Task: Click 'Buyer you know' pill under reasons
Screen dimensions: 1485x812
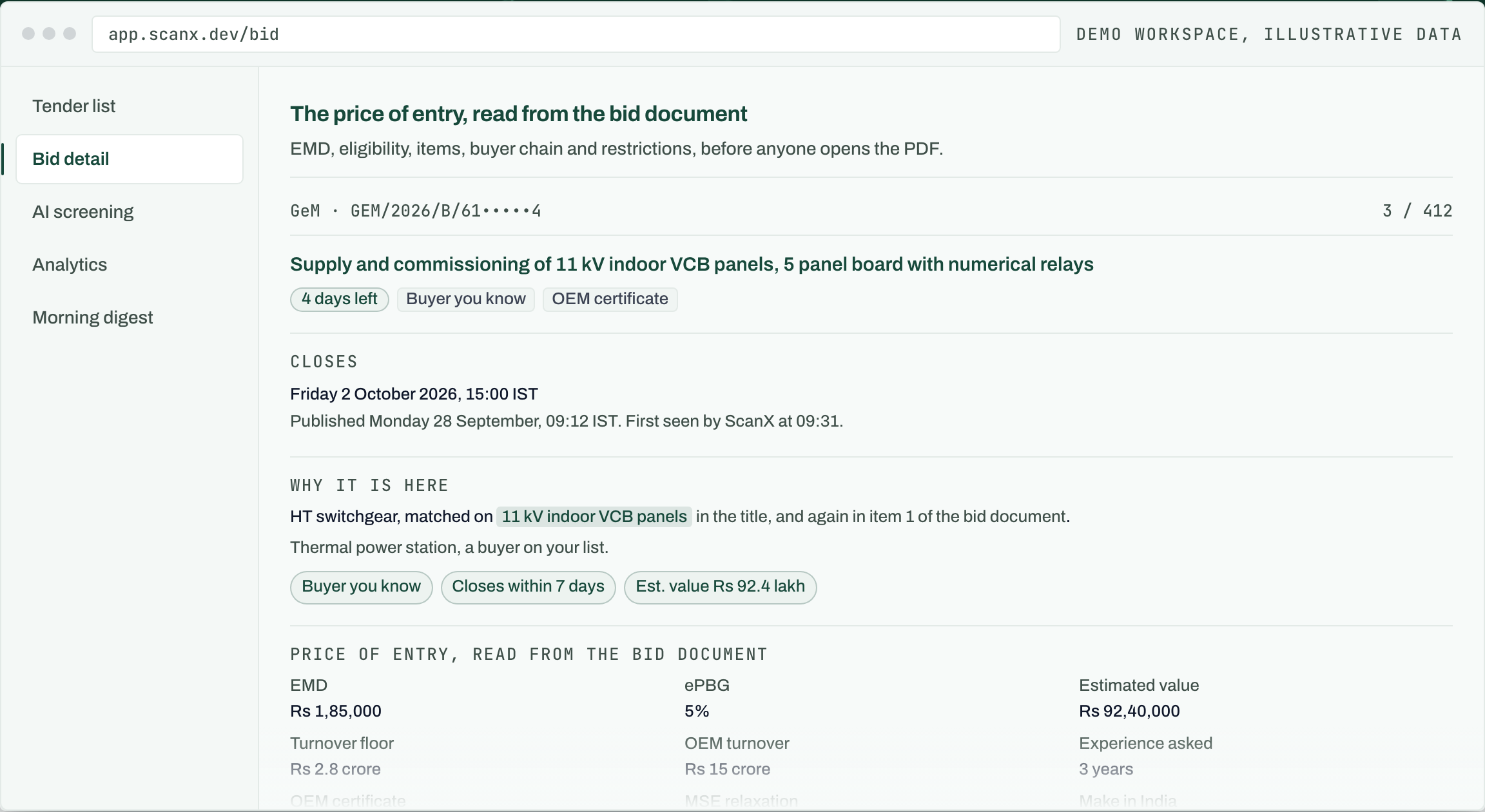Action: 361,587
